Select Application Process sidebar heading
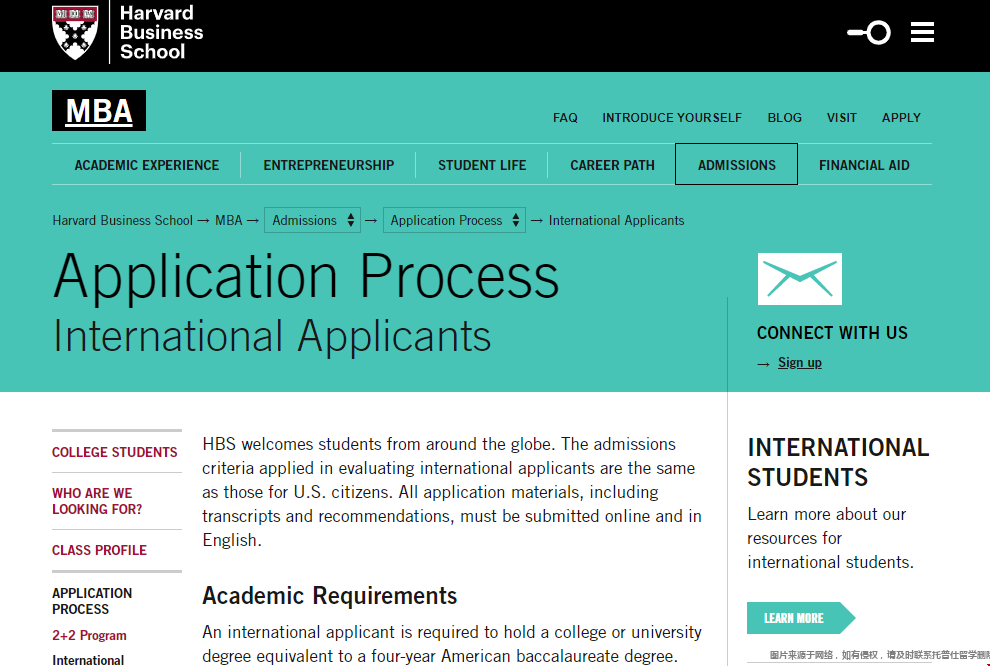 point(92,601)
